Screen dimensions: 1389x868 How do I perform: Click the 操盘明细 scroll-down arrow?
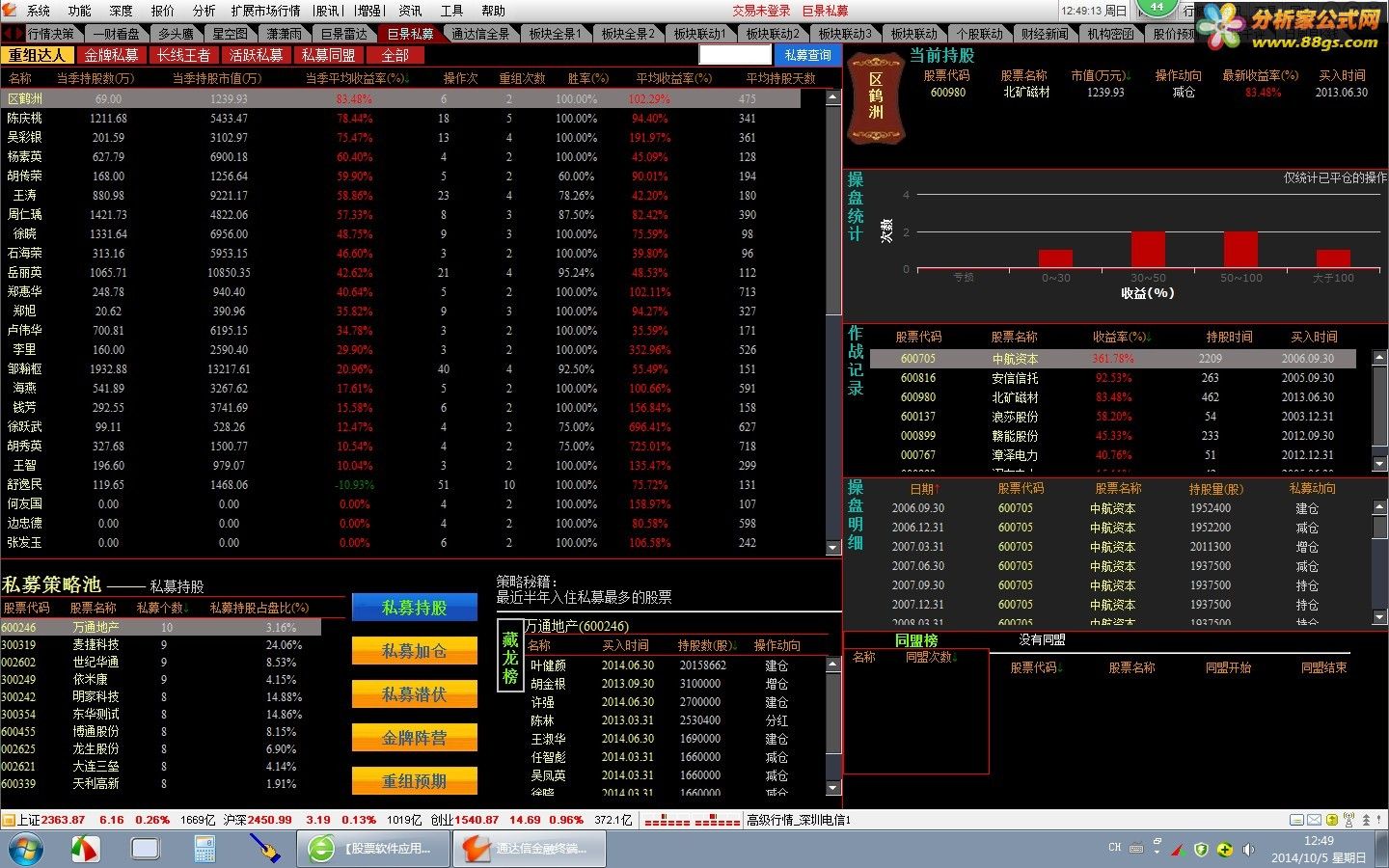click(x=1379, y=617)
